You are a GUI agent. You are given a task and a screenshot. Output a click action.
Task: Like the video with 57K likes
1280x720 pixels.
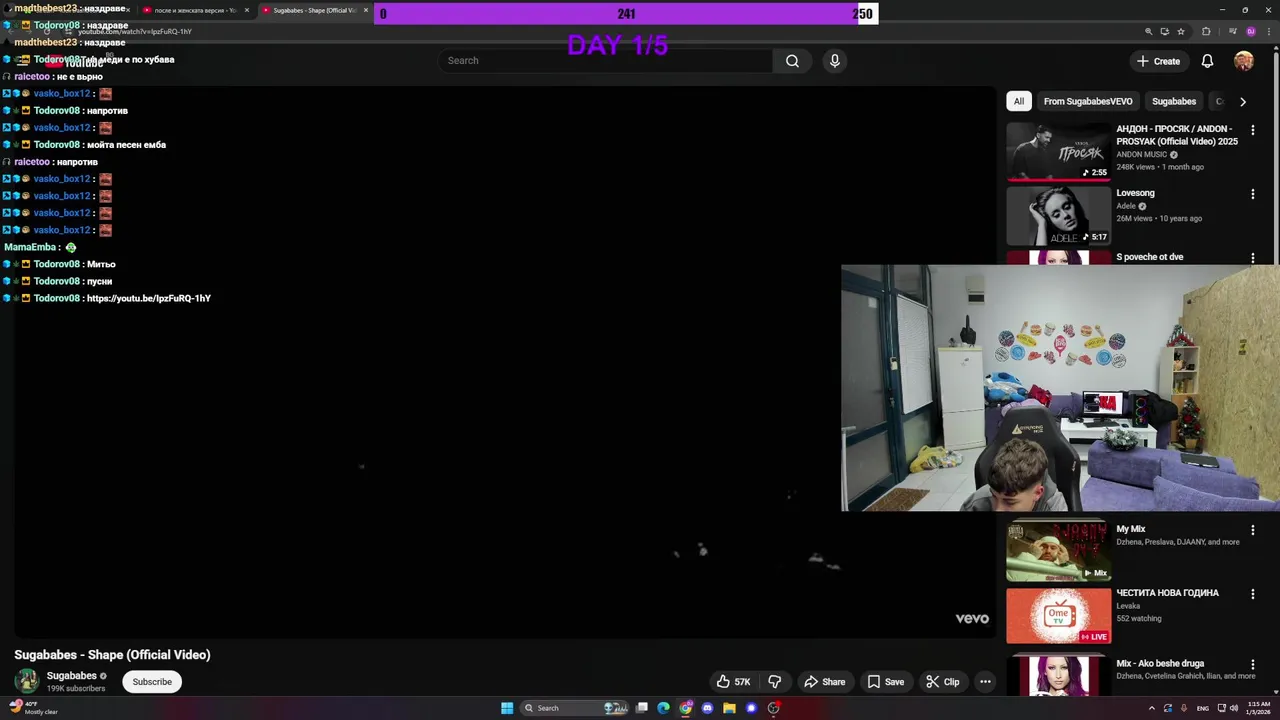pyautogui.click(x=733, y=682)
